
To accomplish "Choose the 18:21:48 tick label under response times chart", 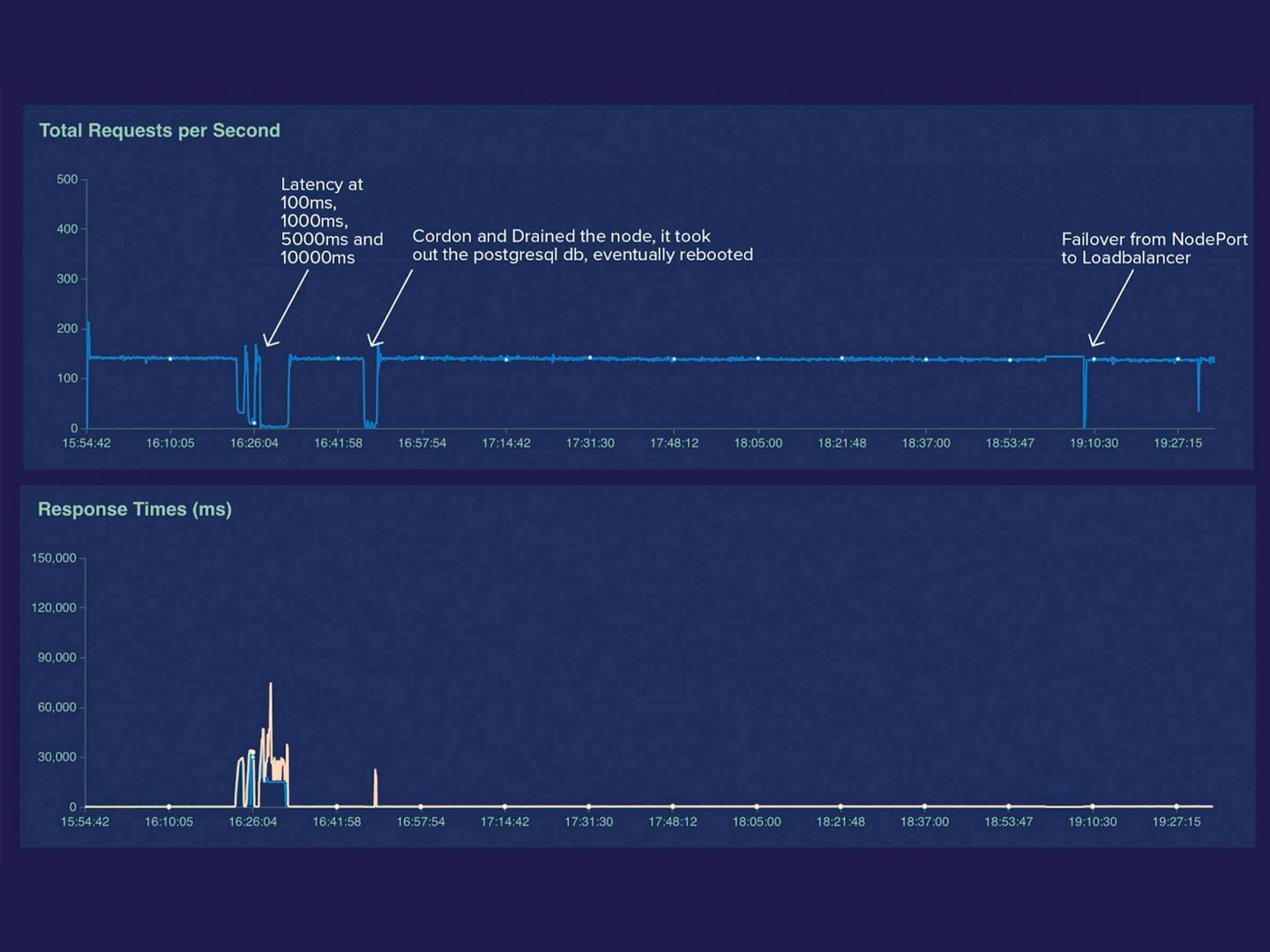I will [x=840, y=822].
